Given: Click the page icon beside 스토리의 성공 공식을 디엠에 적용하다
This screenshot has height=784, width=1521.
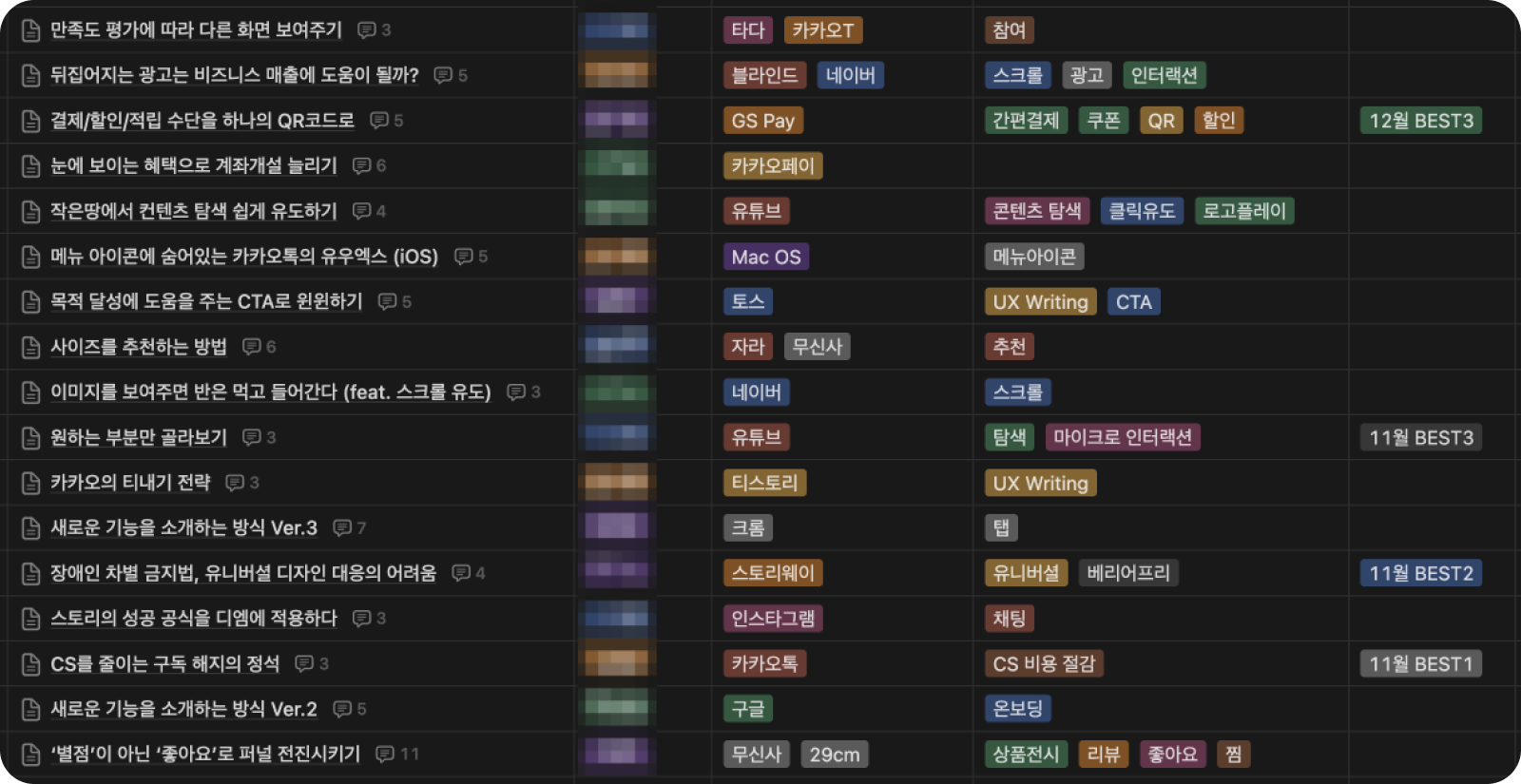Looking at the screenshot, I should click(30, 619).
